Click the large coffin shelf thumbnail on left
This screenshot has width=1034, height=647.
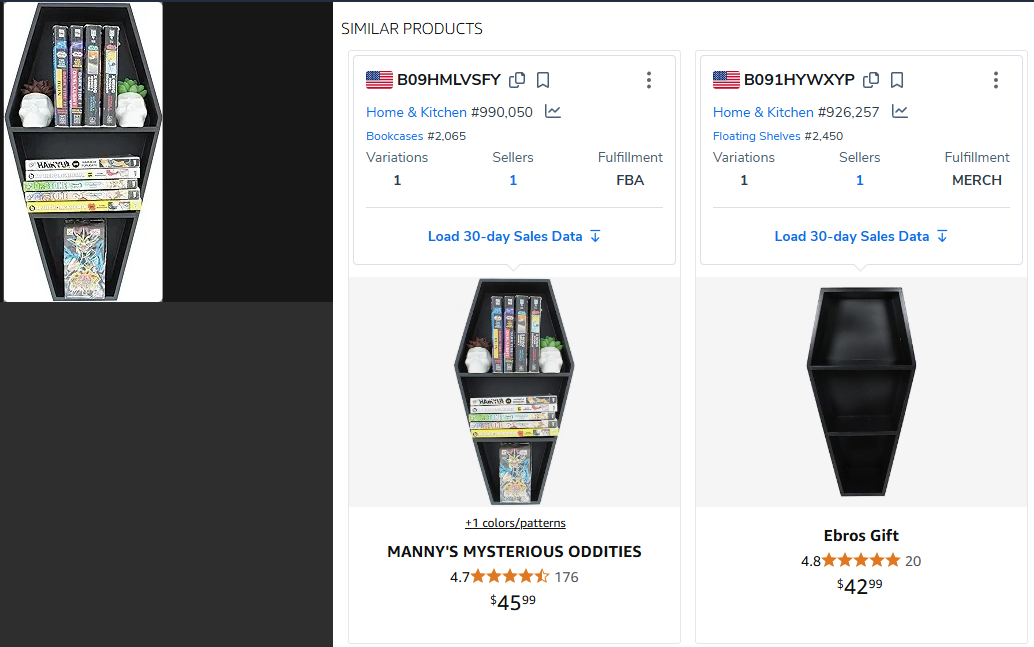(x=83, y=152)
